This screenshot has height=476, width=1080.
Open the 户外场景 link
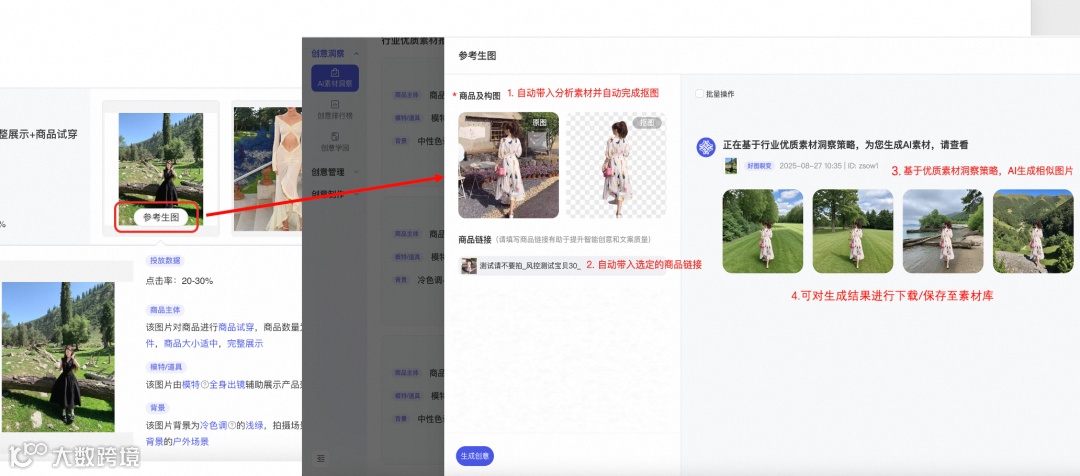coord(191,442)
